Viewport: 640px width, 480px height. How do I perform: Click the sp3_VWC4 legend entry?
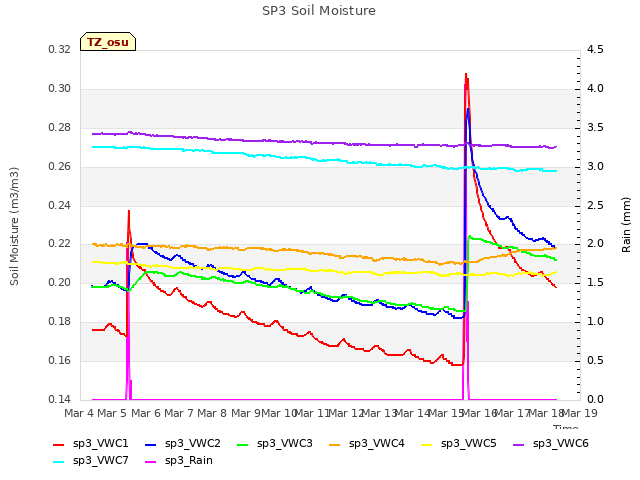tap(367, 444)
